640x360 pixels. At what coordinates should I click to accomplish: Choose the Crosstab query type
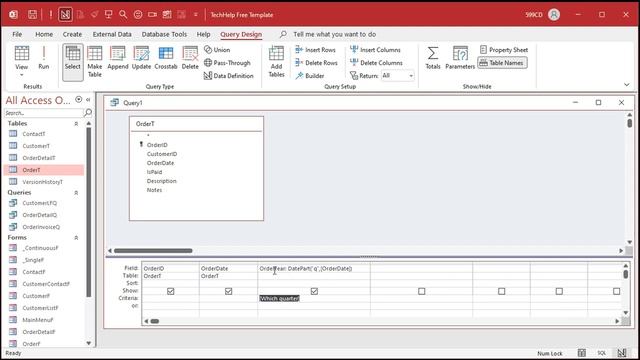point(166,58)
